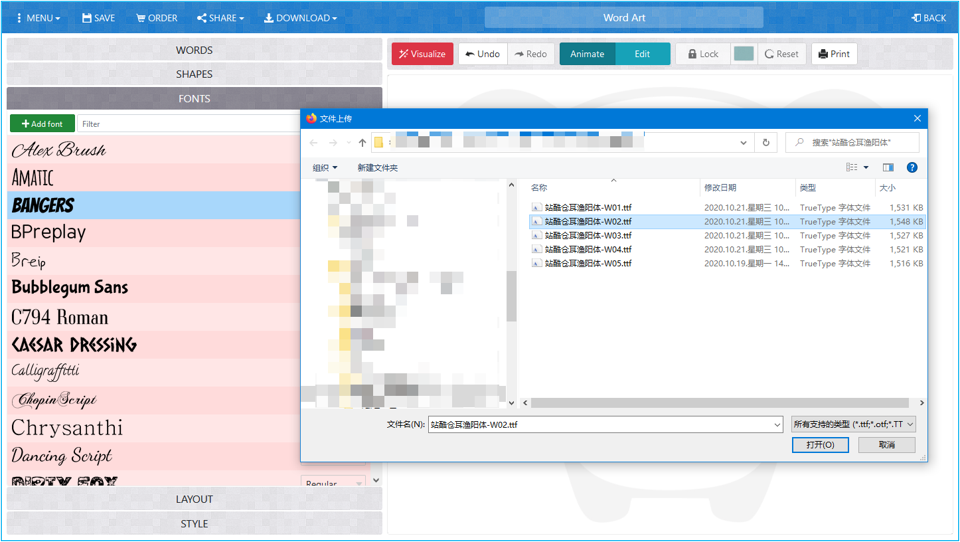Collapse the FONTS panel header
Image resolution: width=960 pixels, height=542 pixels.
(194, 99)
